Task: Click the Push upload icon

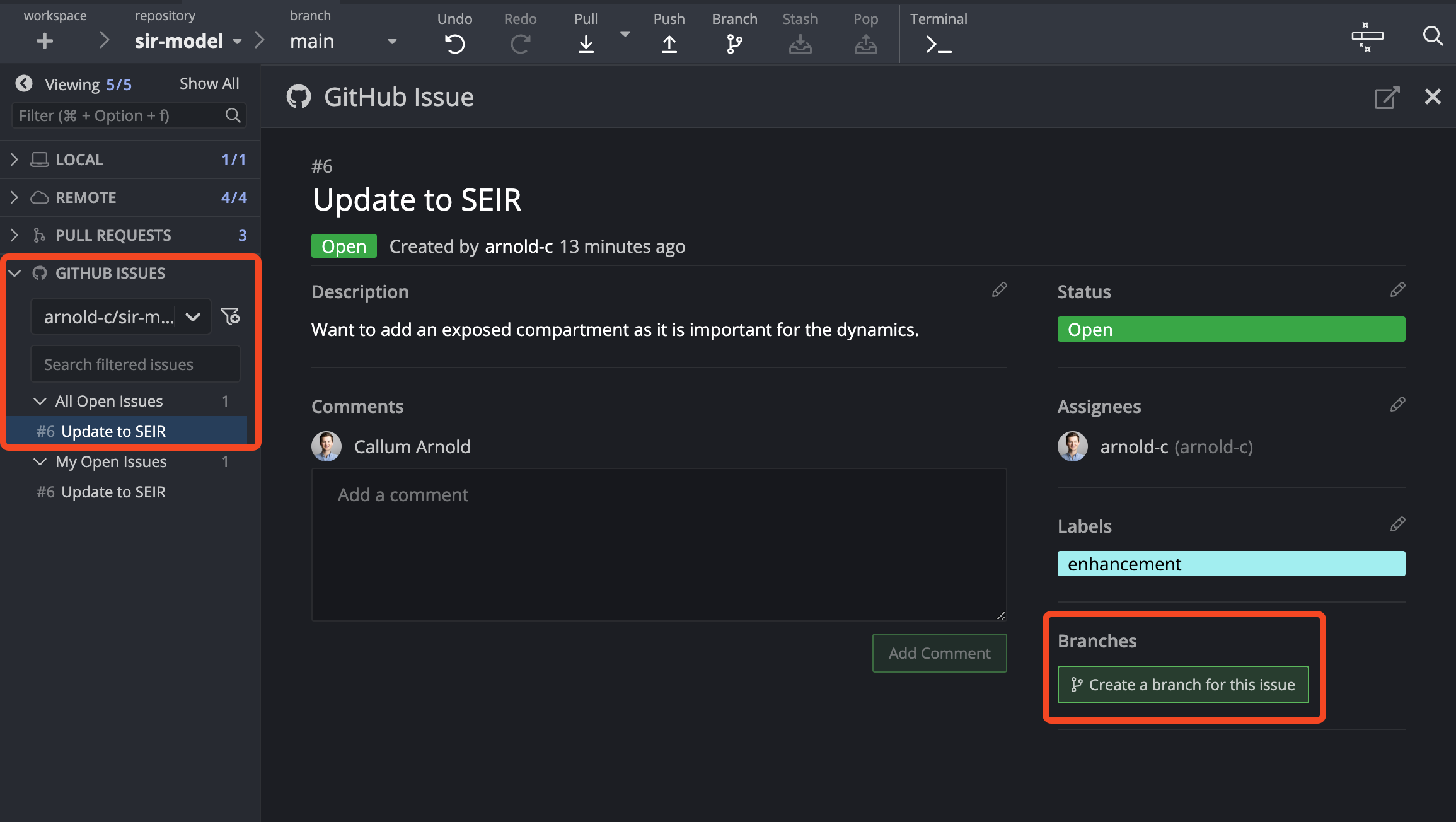Action: point(669,43)
